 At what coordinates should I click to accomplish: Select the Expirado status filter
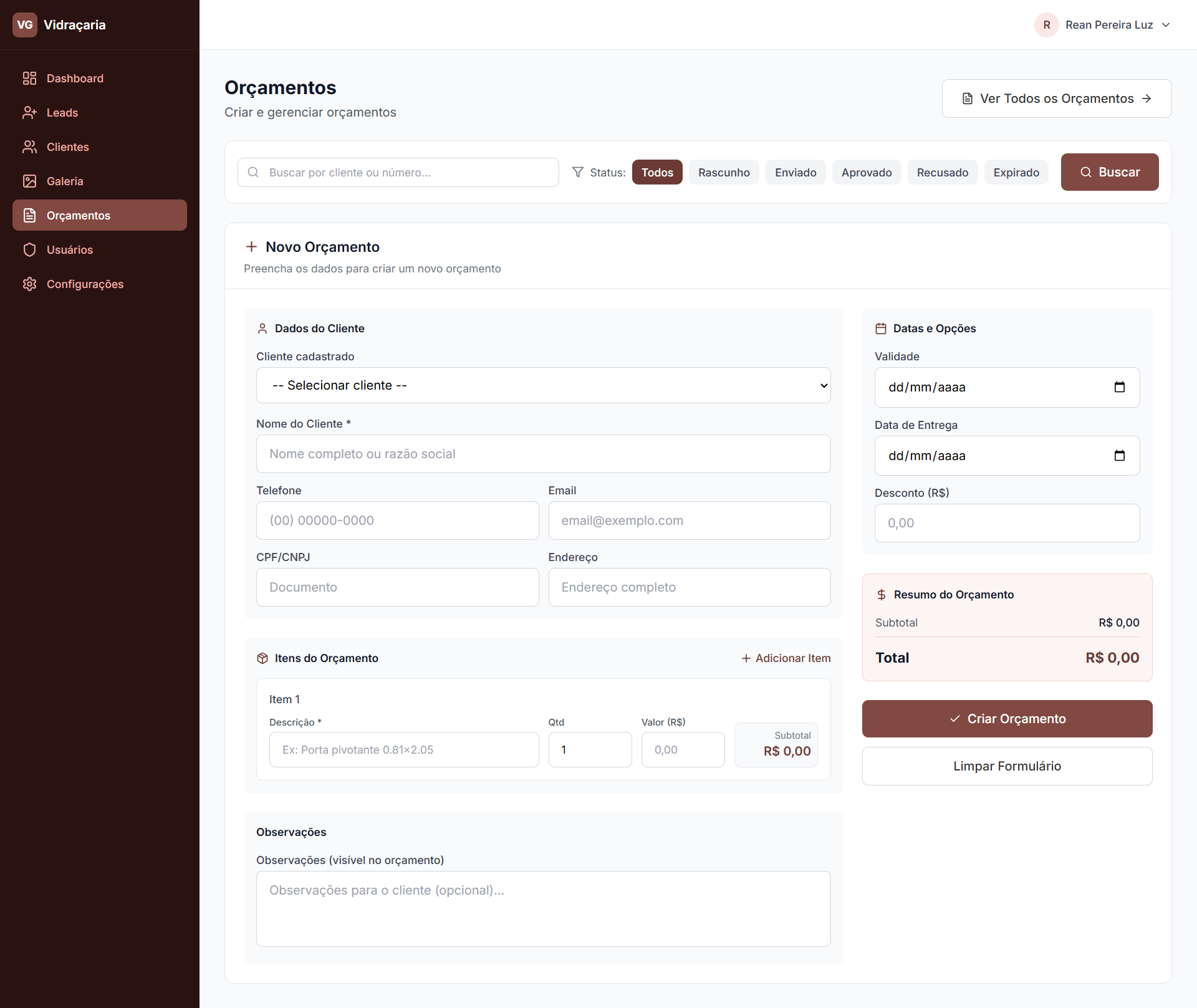pos(1016,172)
